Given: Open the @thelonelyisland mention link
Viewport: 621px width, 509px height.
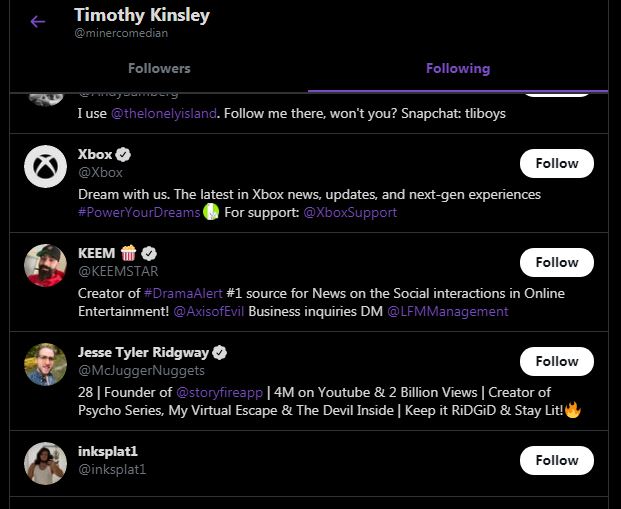Looking at the screenshot, I should pyautogui.click(x=164, y=114).
